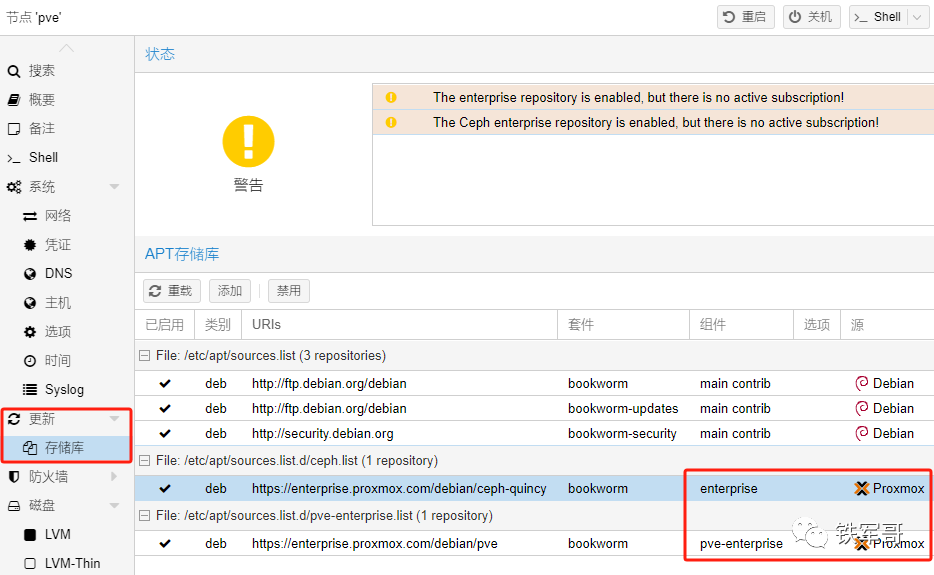
Task: Click the yellow 警告 warning status icon
Action: click(248, 142)
